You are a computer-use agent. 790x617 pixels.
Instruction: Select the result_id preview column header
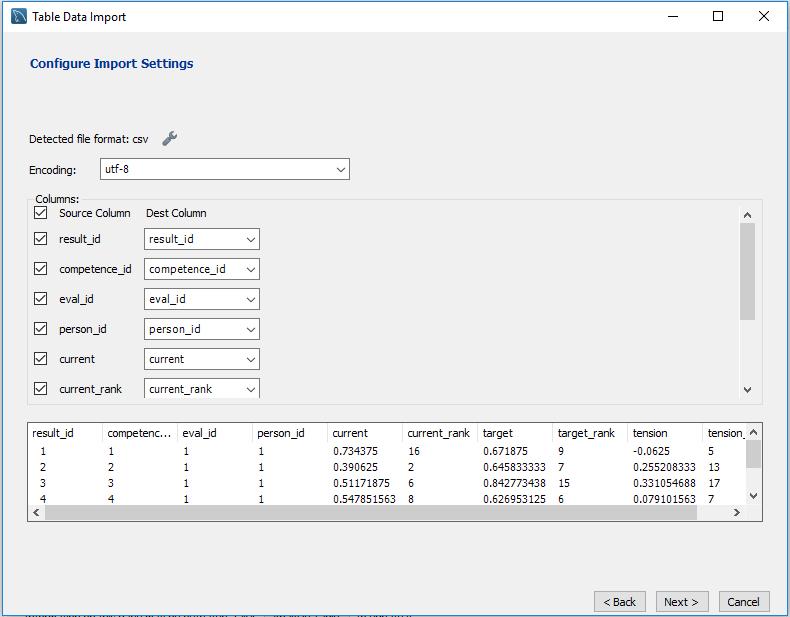65,433
